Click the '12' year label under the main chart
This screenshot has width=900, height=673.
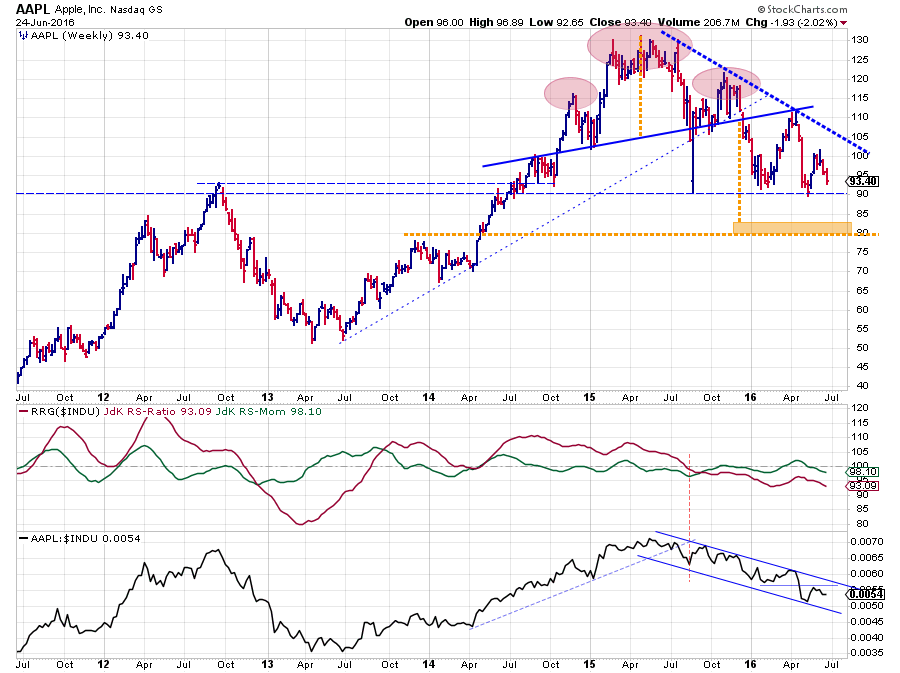click(x=103, y=397)
